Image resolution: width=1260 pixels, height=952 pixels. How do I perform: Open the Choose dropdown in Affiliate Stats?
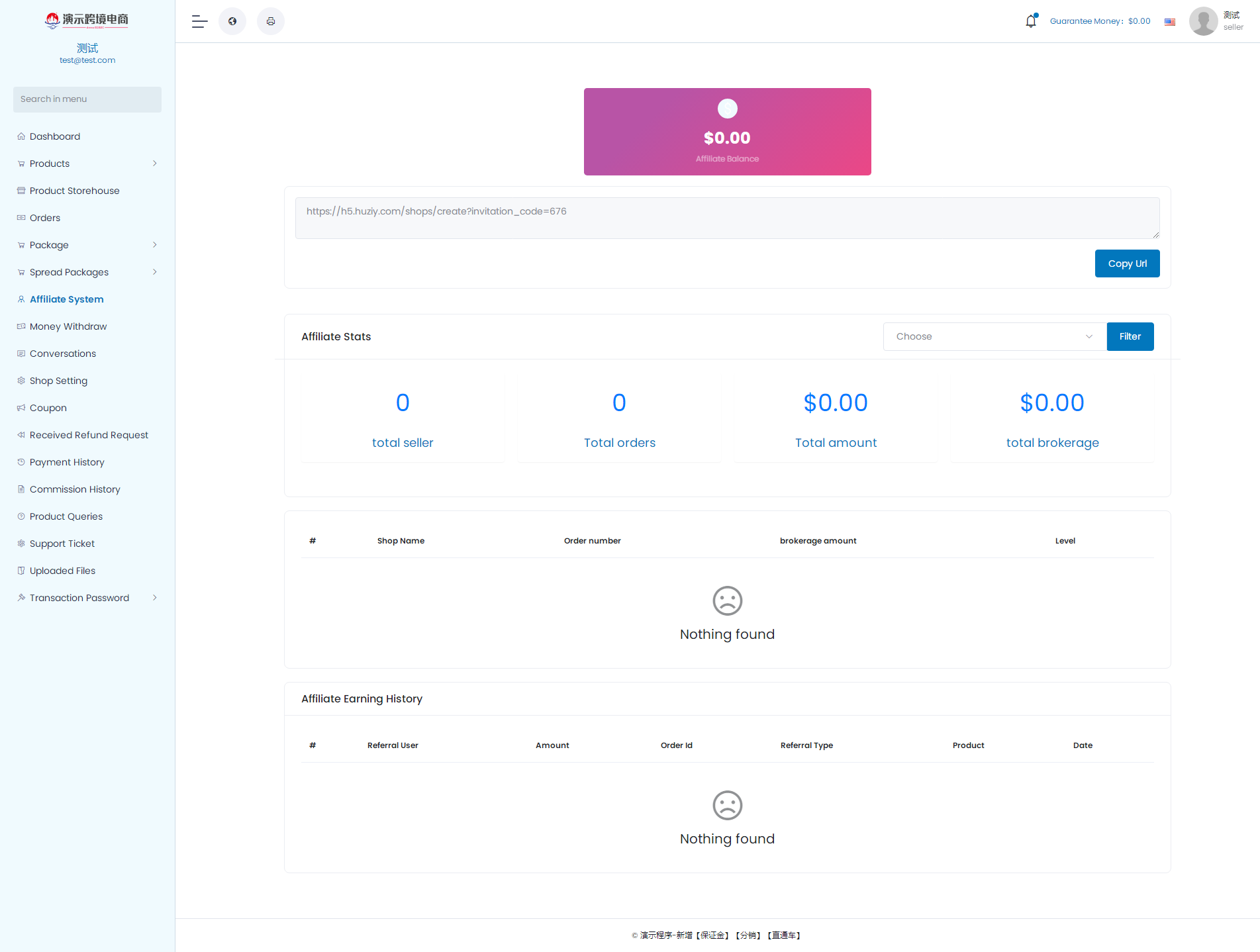pos(994,336)
